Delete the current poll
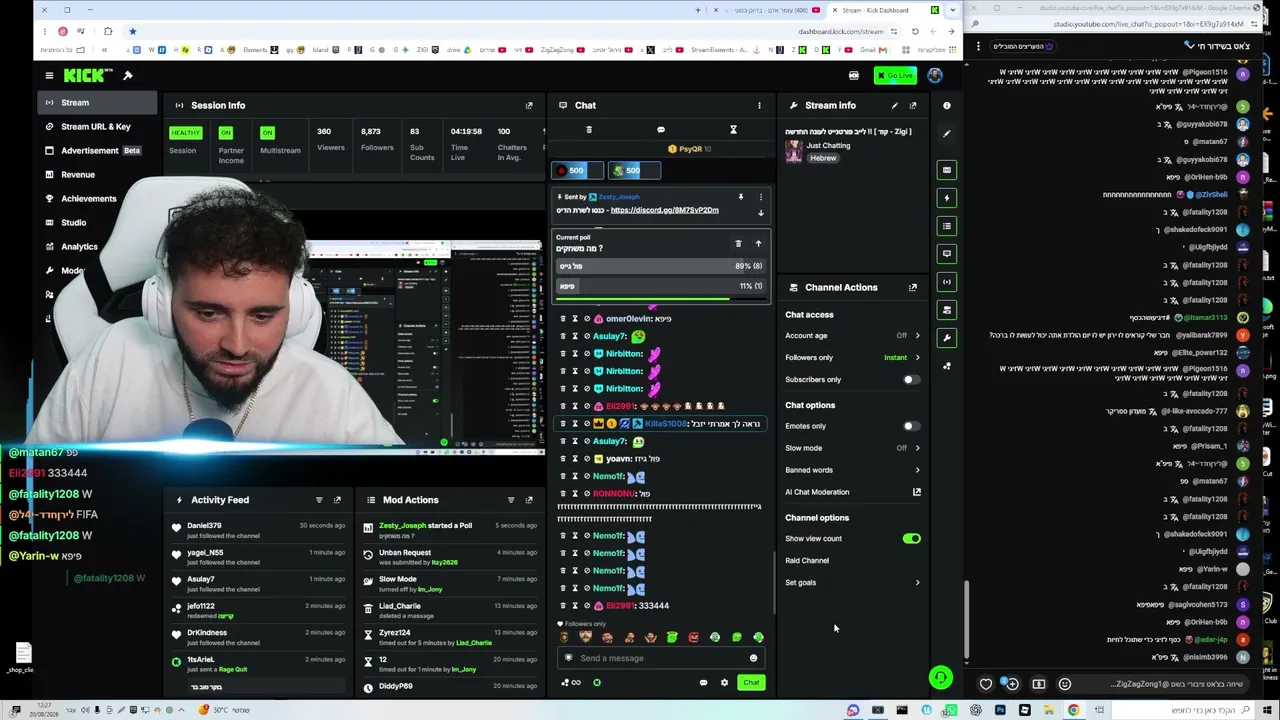1280x720 pixels. (x=738, y=244)
